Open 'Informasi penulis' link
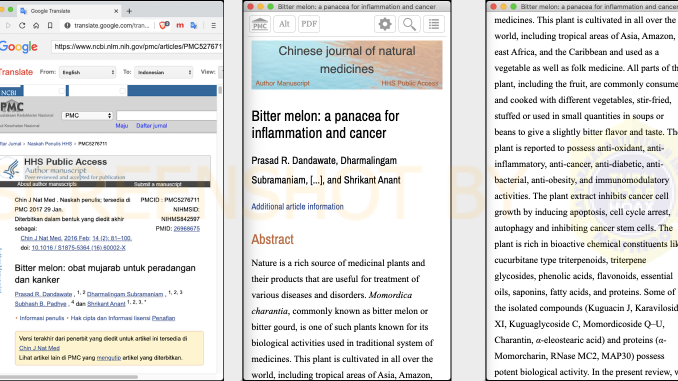 pos(42,318)
